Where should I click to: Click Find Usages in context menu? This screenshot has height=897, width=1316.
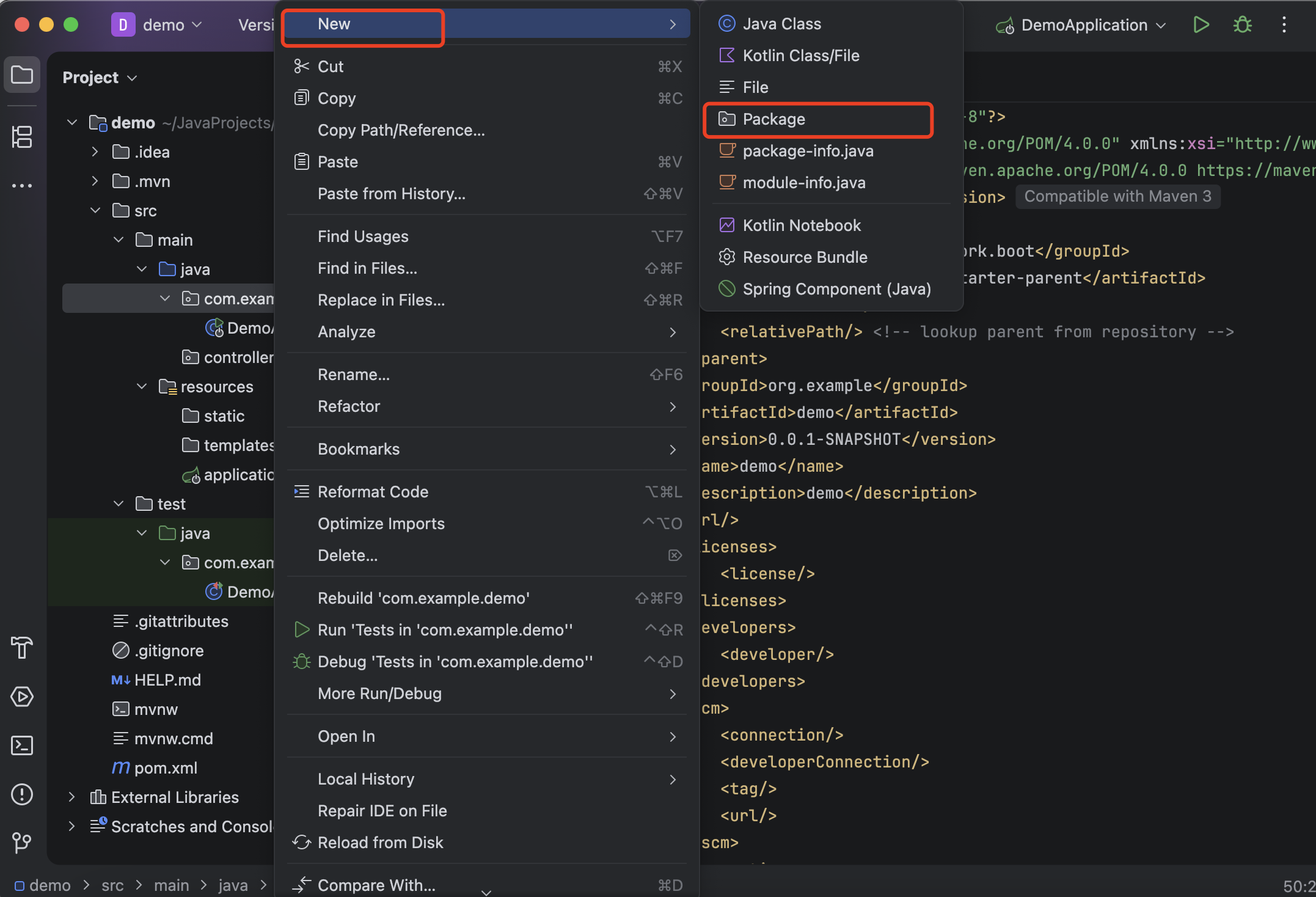(363, 236)
